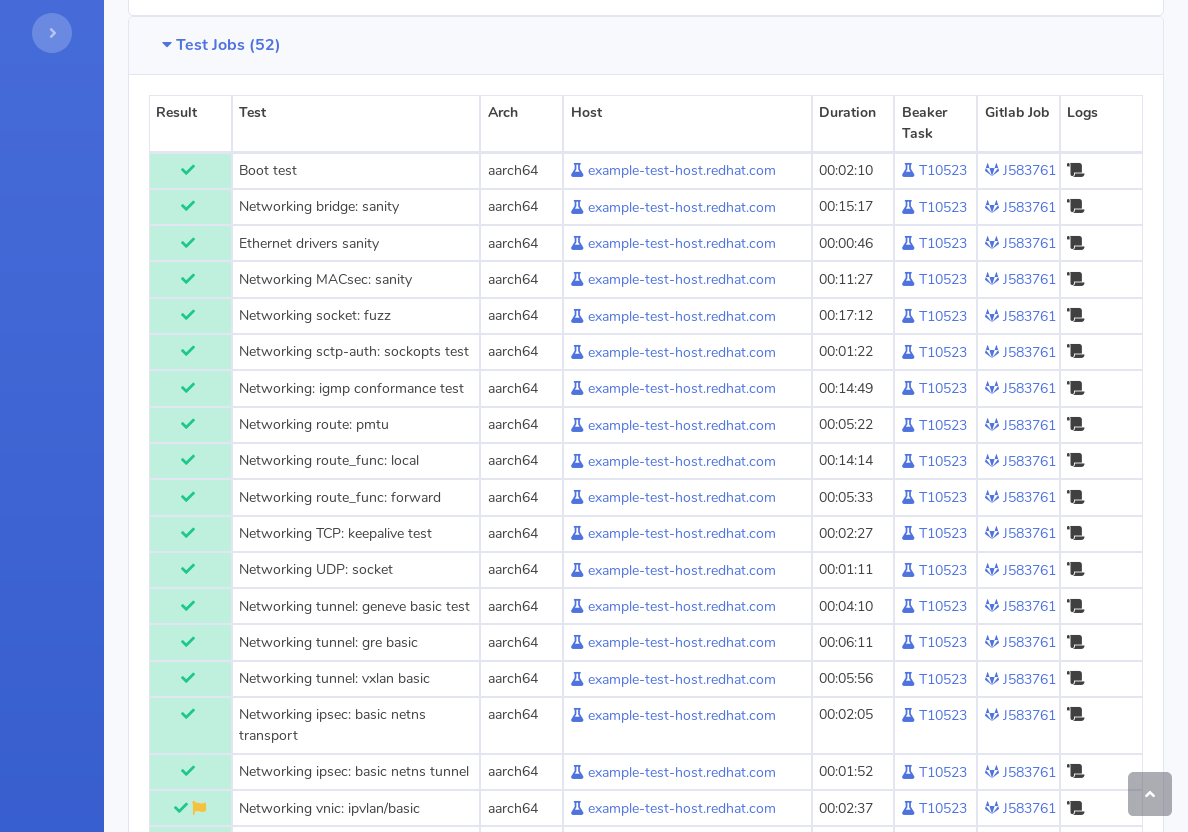The height and width of the screenshot is (832, 1188).
Task: Open host link for Networking tunnel: gre basic
Action: 681,643
